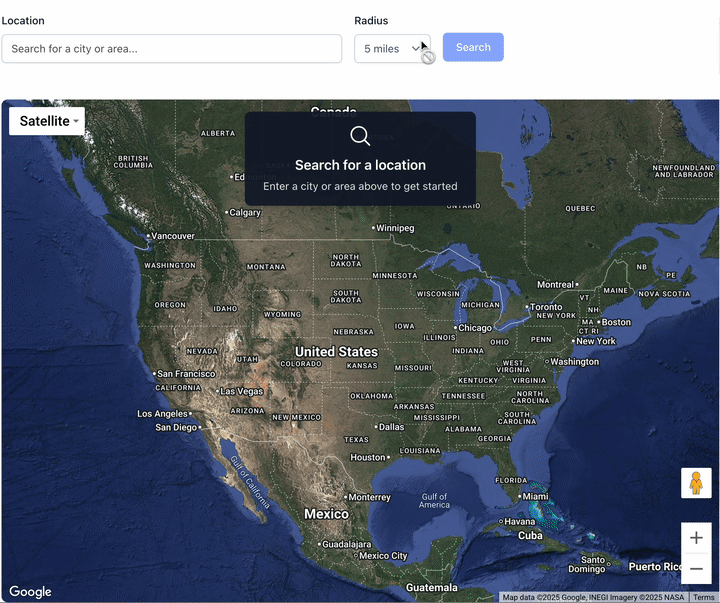Screen dimensions: 720x603
Task: Click the Havana city marker
Action: 501,522
